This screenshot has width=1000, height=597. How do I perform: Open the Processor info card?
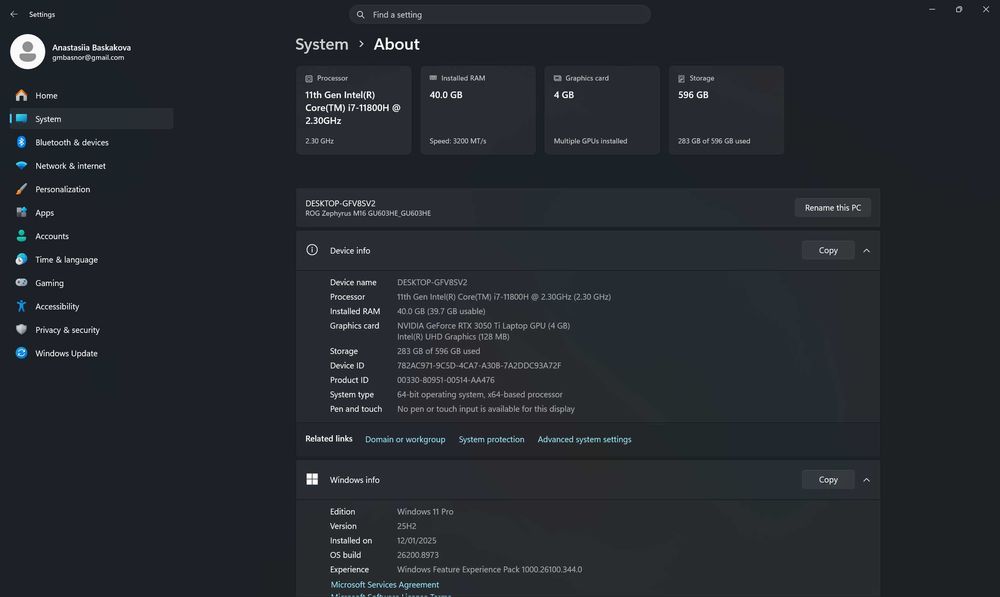click(353, 110)
